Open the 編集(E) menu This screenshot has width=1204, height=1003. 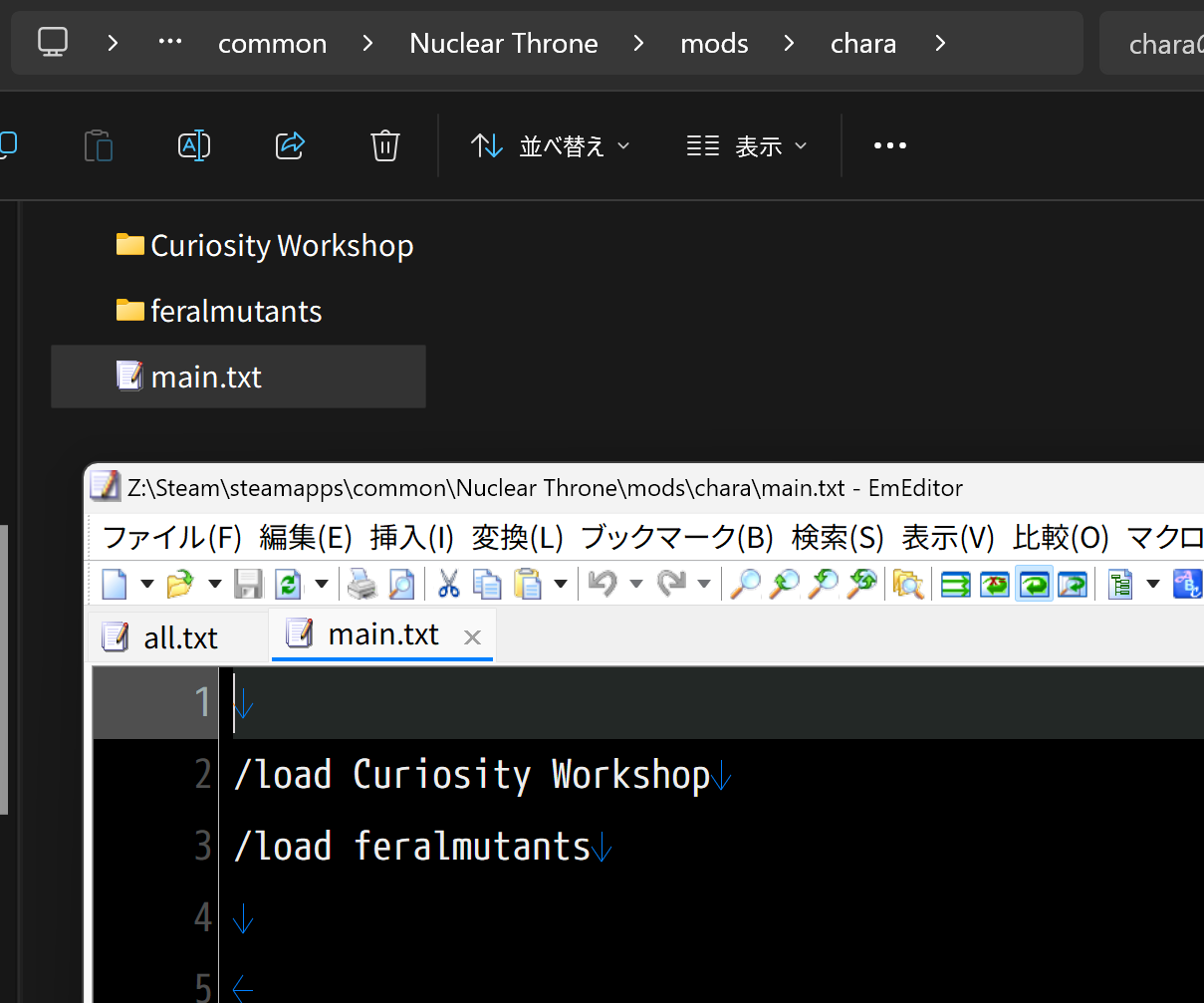coord(306,538)
